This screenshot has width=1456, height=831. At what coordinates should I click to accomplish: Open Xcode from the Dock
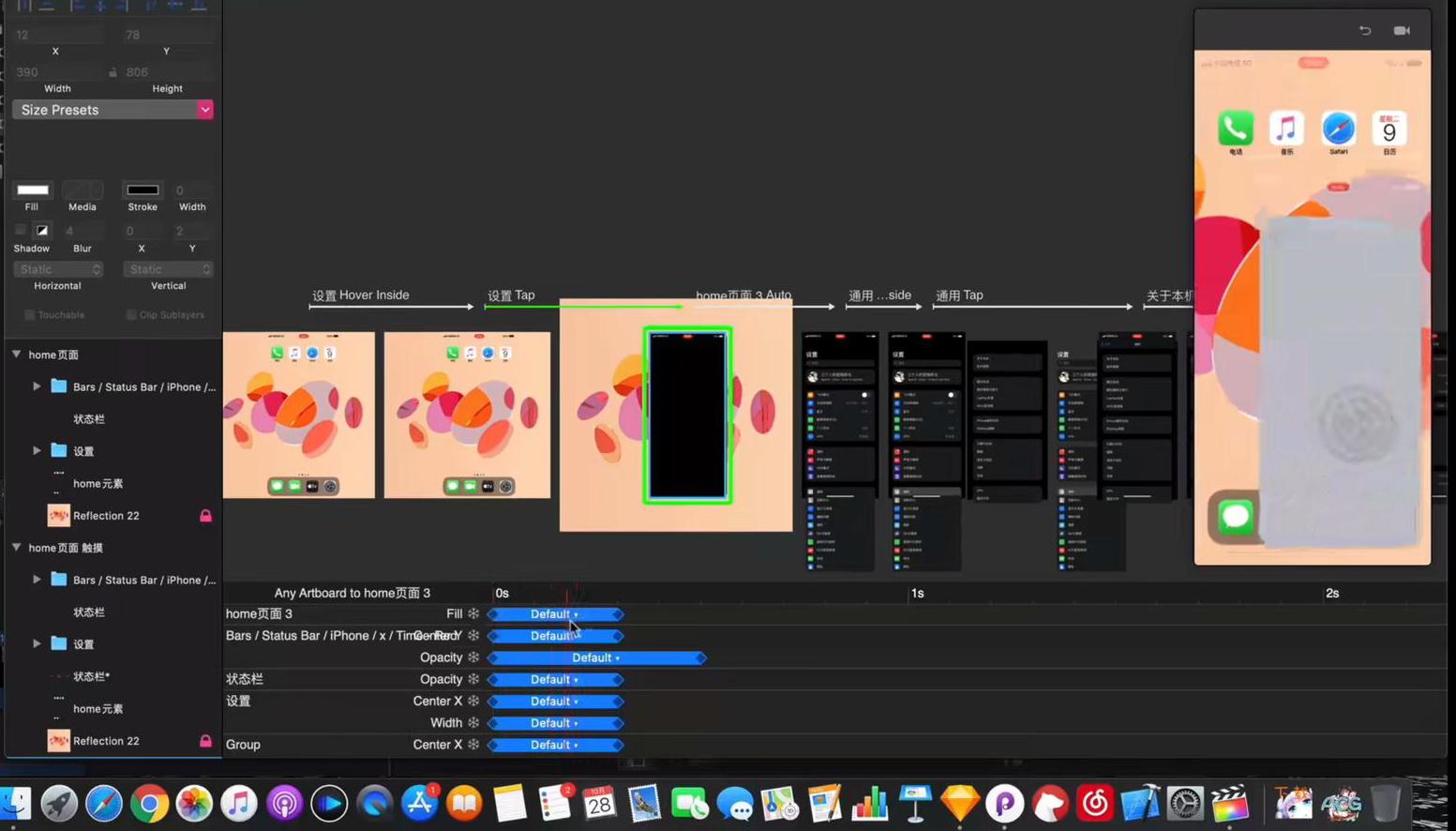pyautogui.click(x=1140, y=803)
